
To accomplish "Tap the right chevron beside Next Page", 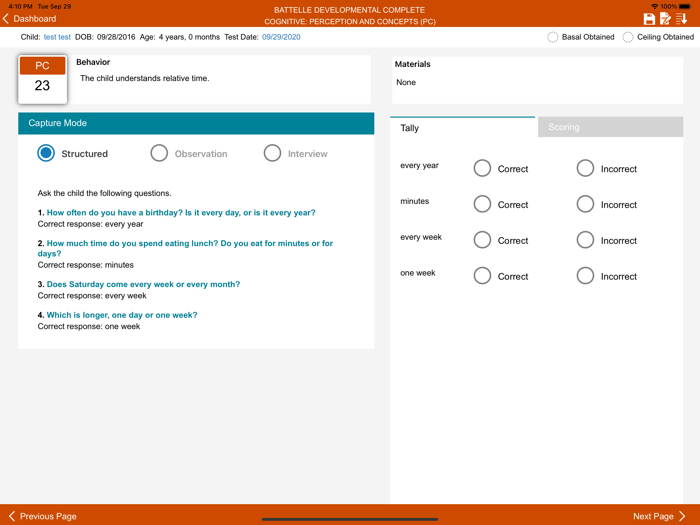I will tap(682, 516).
